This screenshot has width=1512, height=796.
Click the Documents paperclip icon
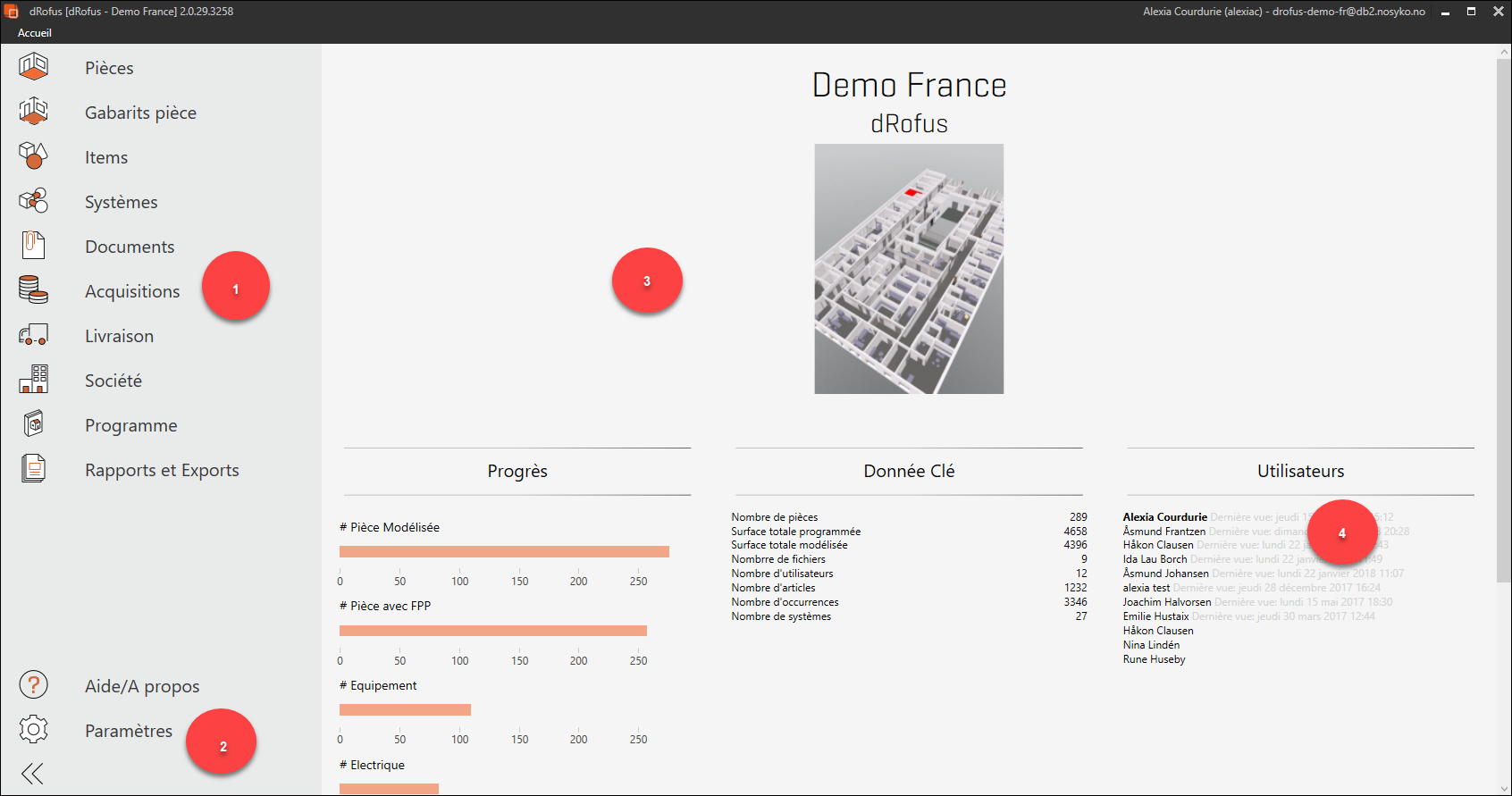point(33,246)
